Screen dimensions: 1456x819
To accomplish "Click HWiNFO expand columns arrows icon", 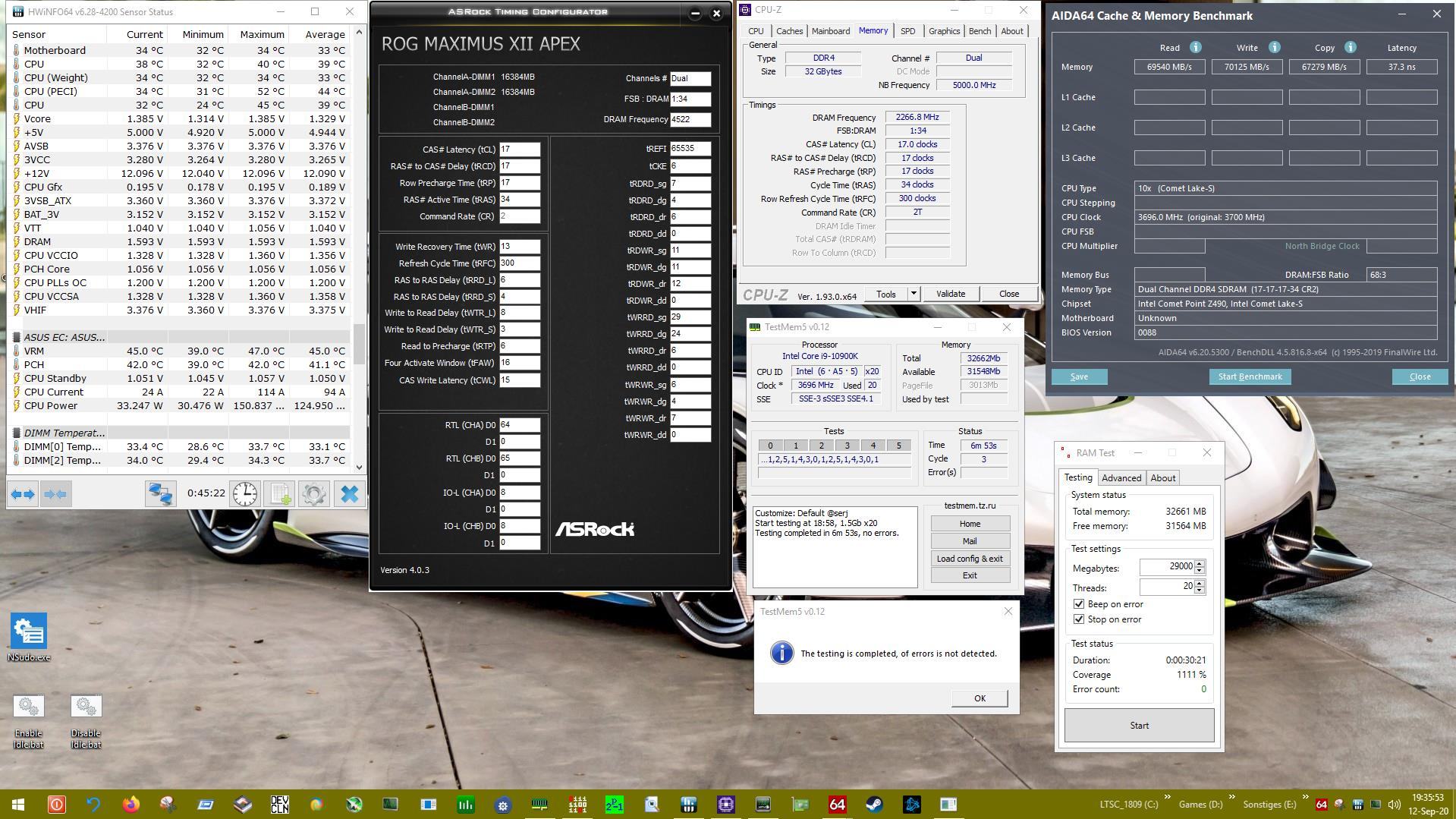I will [23, 494].
